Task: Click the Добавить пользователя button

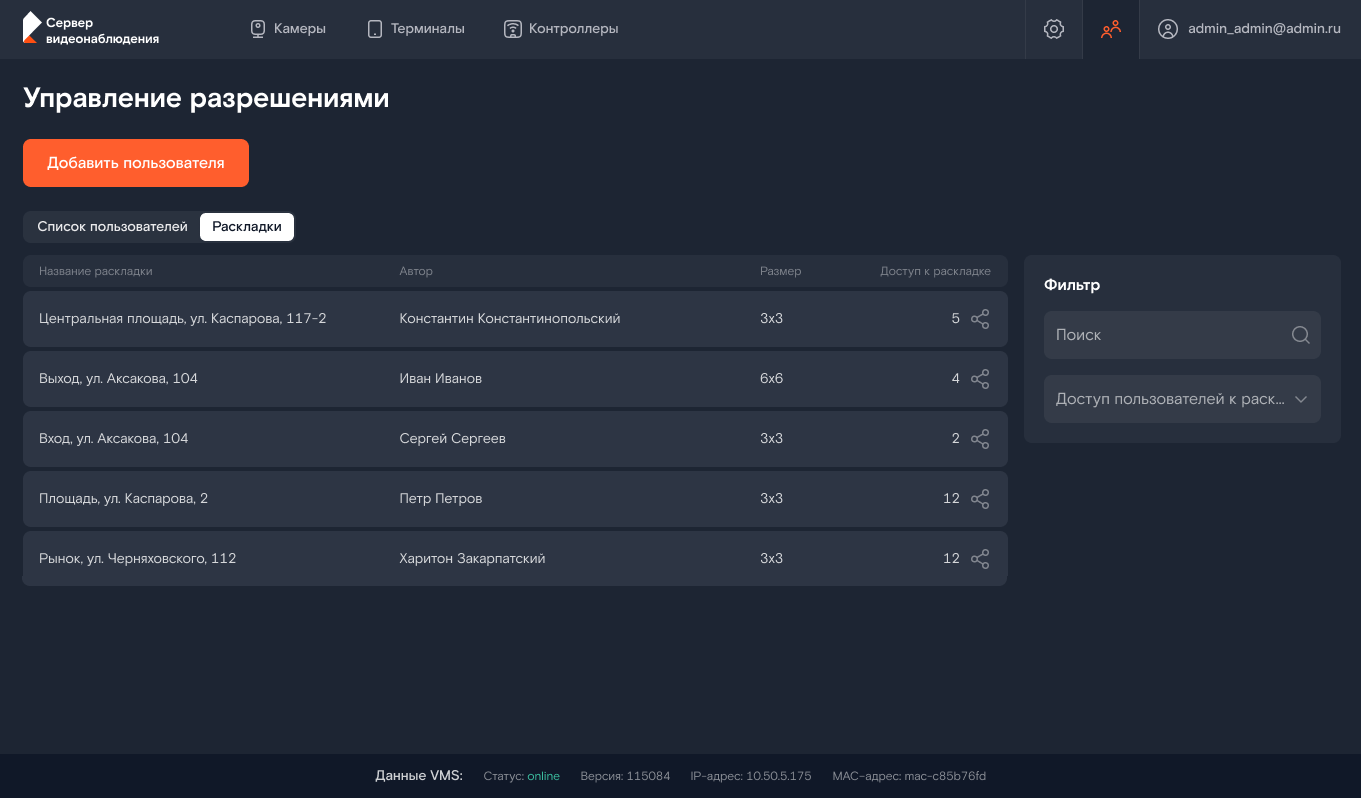Action: (x=136, y=163)
